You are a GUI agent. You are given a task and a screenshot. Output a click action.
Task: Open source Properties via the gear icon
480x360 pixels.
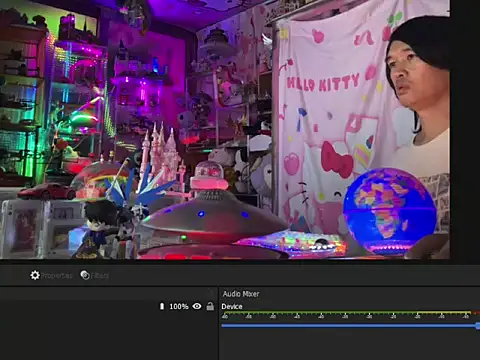[x=35, y=275]
